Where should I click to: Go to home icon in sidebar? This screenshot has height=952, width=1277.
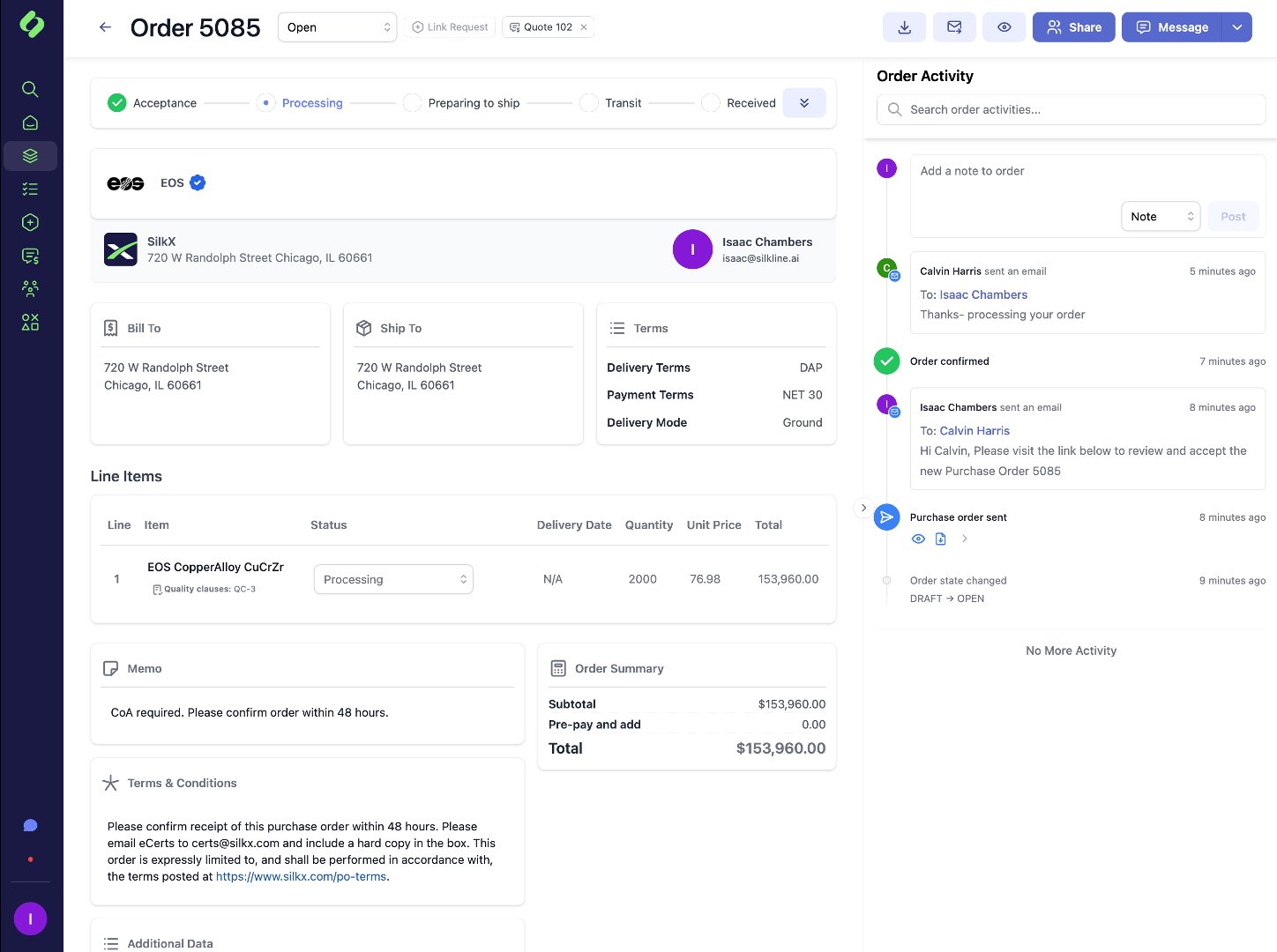tap(30, 123)
